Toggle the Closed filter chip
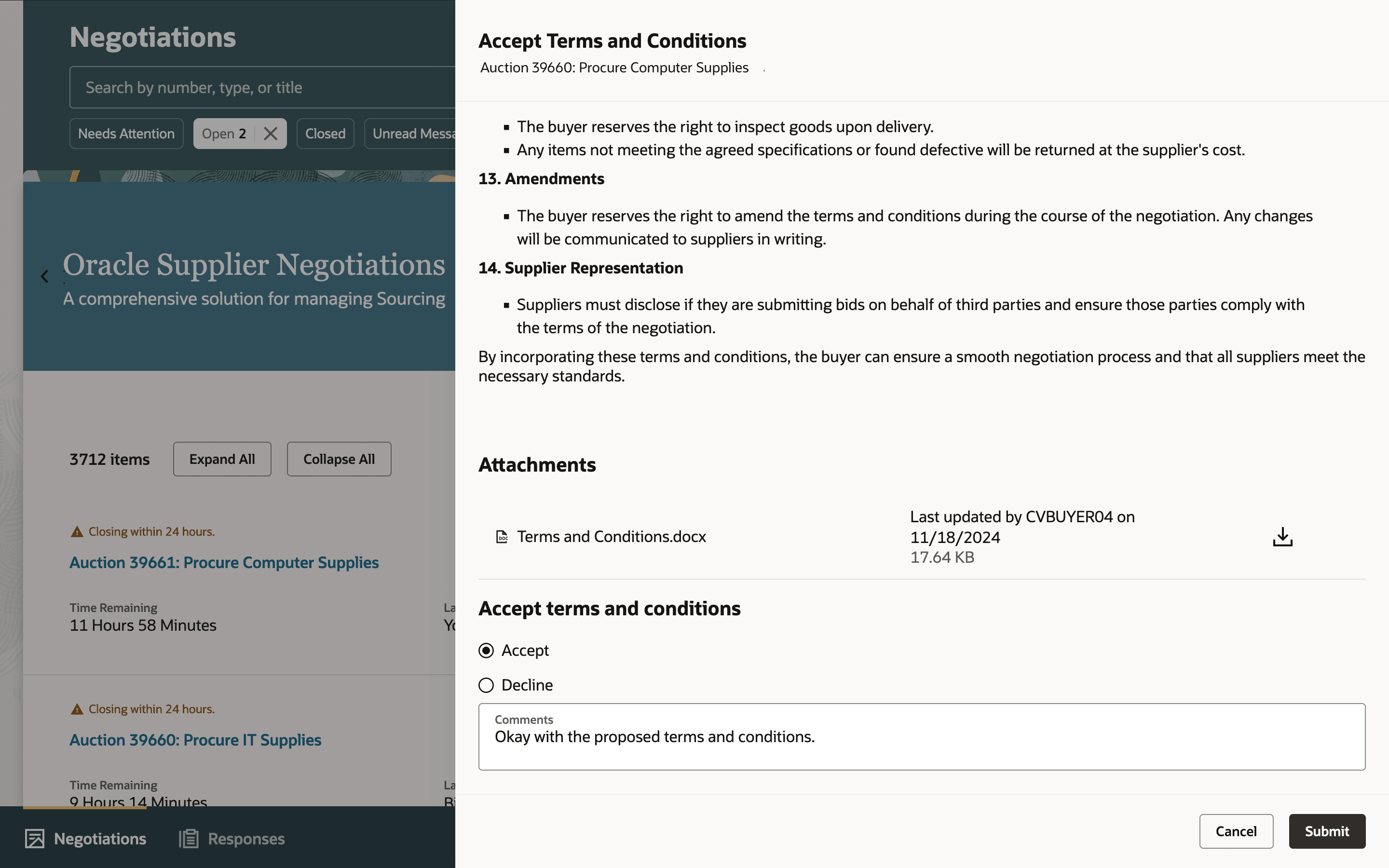The image size is (1389, 868). pyautogui.click(x=325, y=134)
